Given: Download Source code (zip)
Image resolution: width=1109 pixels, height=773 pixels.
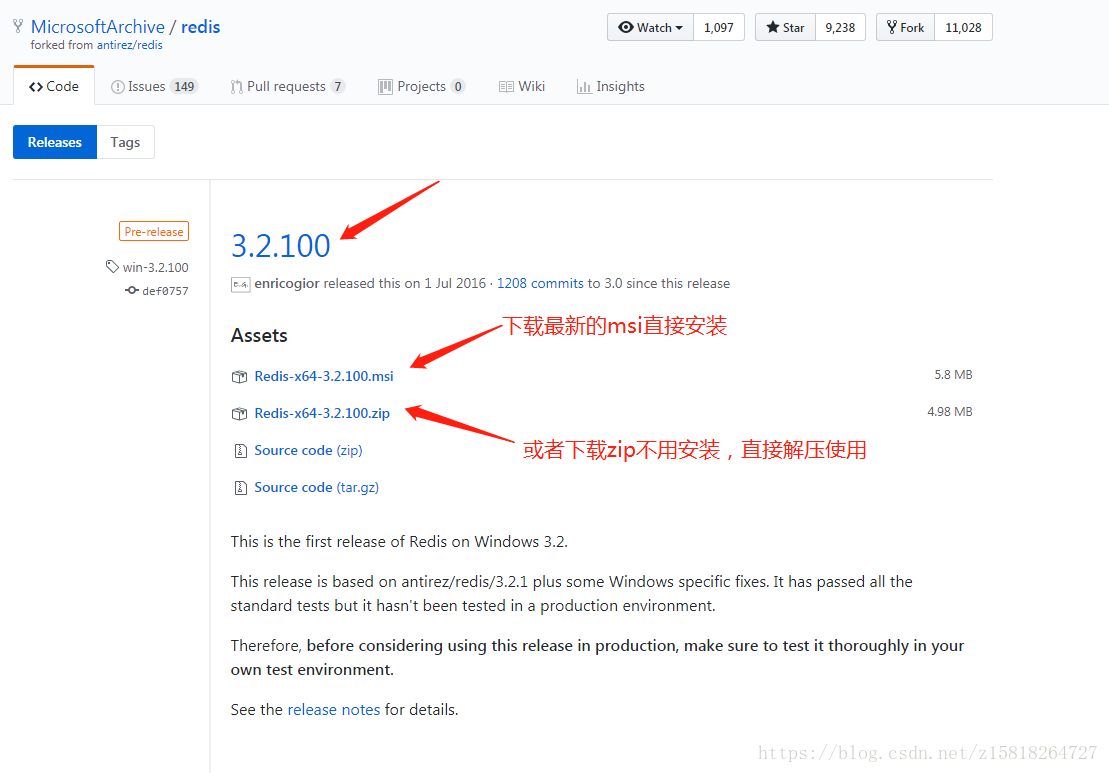Looking at the screenshot, I should tap(308, 450).
